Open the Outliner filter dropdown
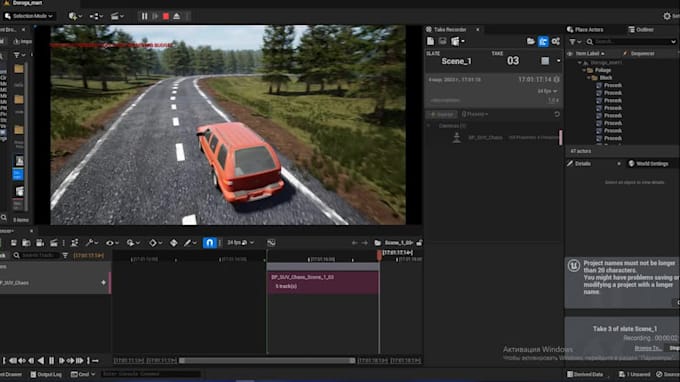This screenshot has width=680, height=382. click(x=575, y=42)
